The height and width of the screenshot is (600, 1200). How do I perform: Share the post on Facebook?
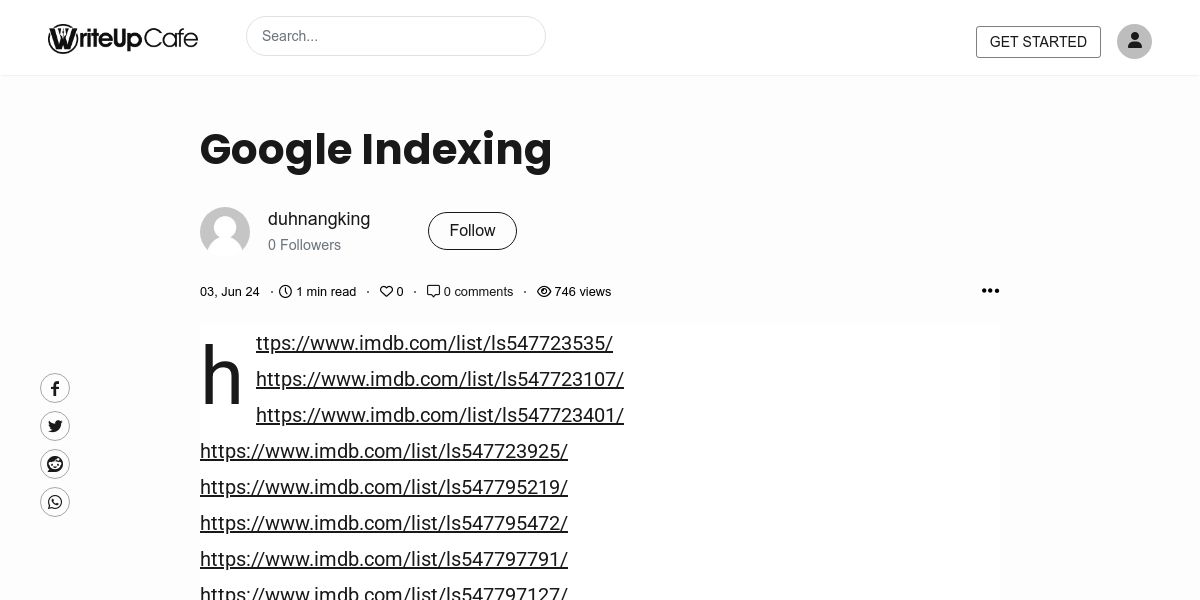55,388
